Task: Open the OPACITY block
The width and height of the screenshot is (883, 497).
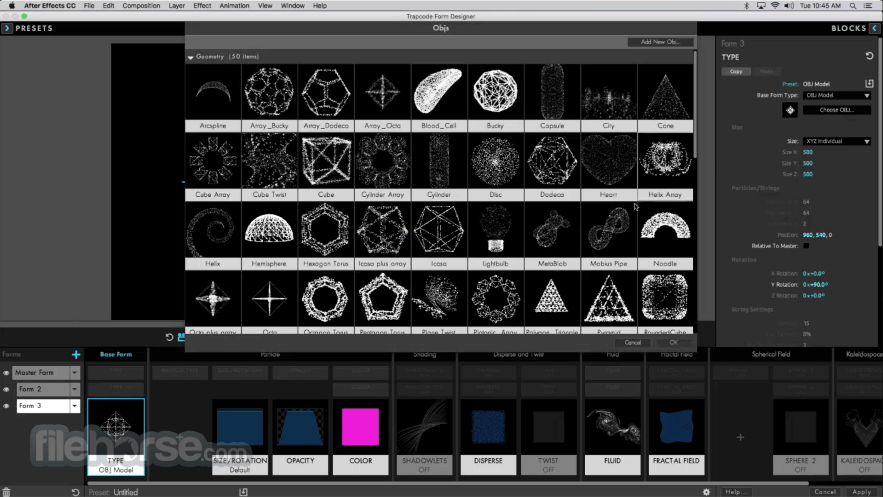Action: coord(300,437)
